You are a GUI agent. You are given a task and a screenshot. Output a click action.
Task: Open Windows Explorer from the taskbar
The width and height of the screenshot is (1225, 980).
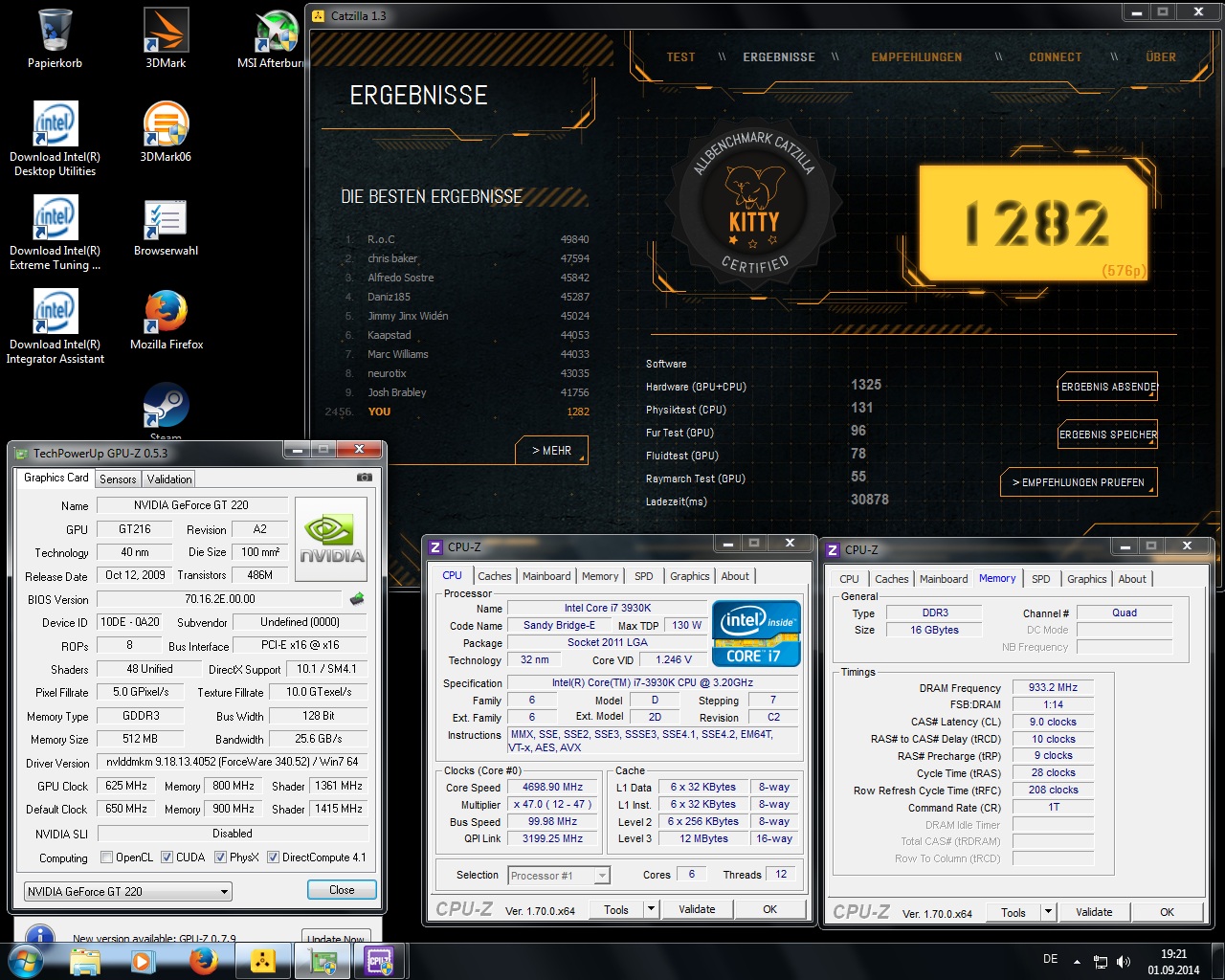click(85, 961)
